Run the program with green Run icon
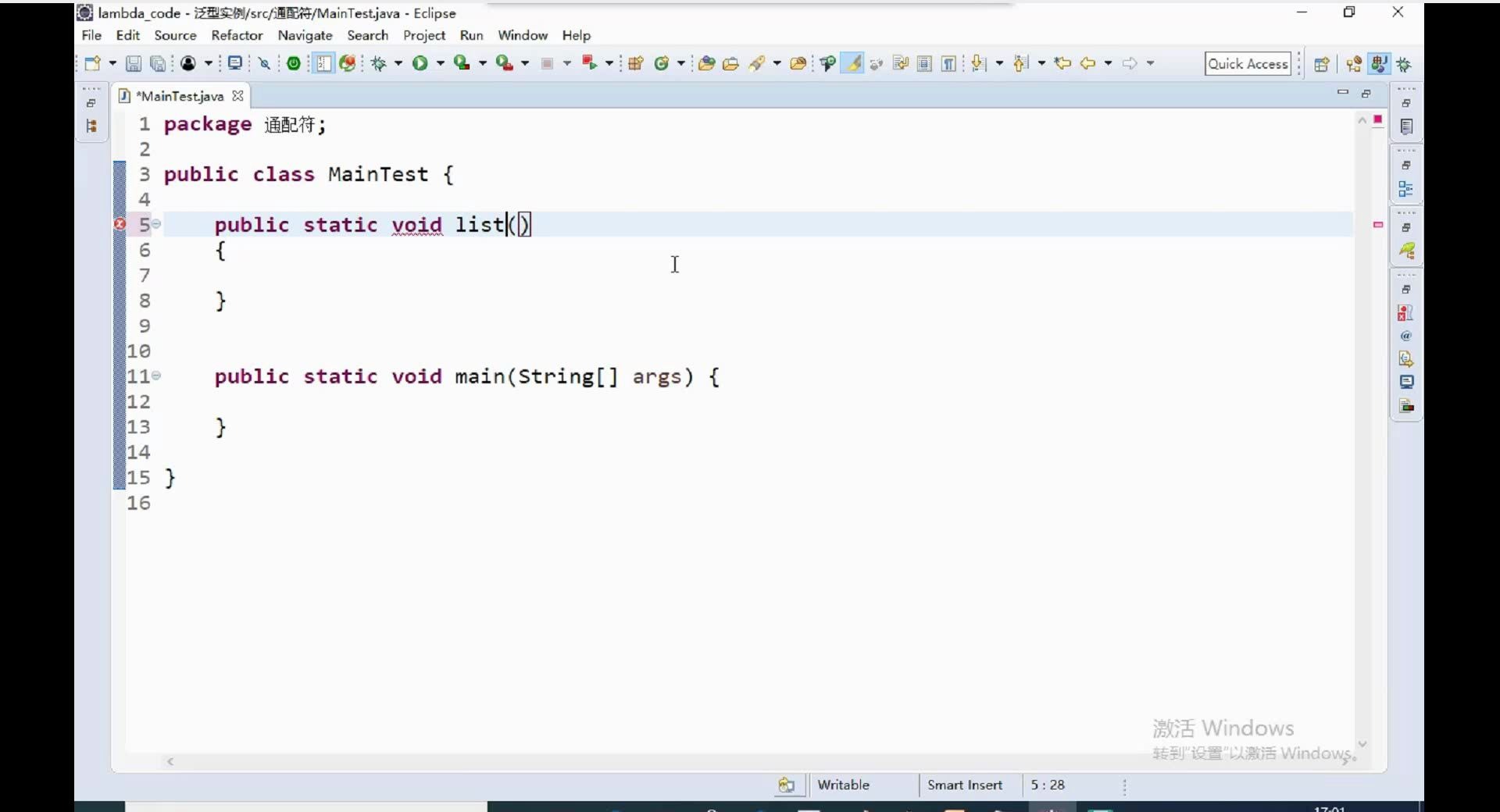 click(420, 63)
